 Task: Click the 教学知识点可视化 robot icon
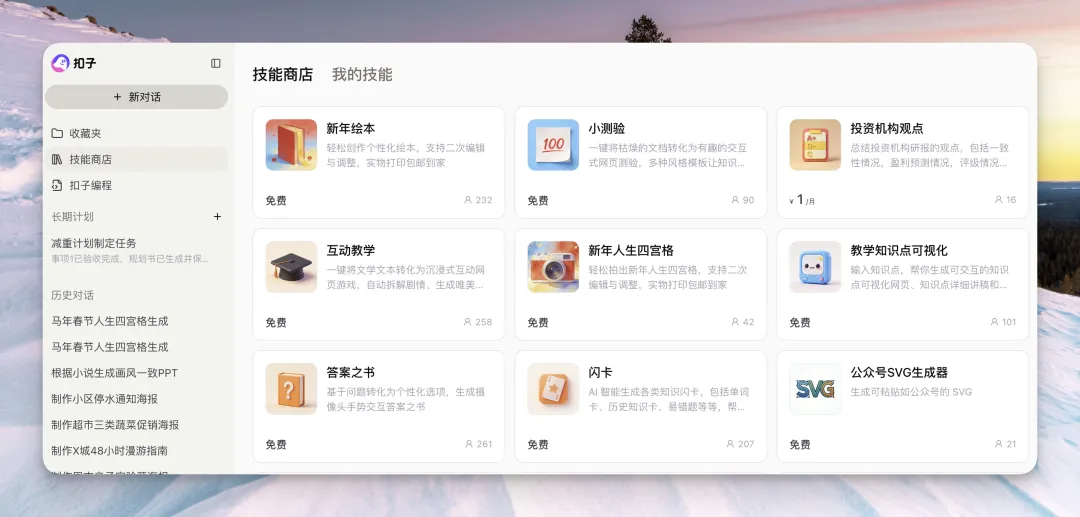pyautogui.click(x=815, y=266)
